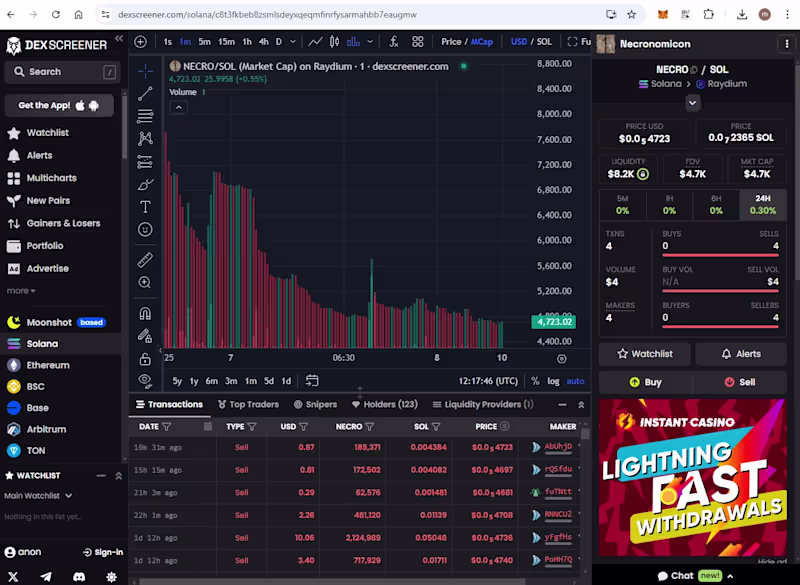
Task: Open the forecasting and measurement tools
Action: tap(145, 162)
